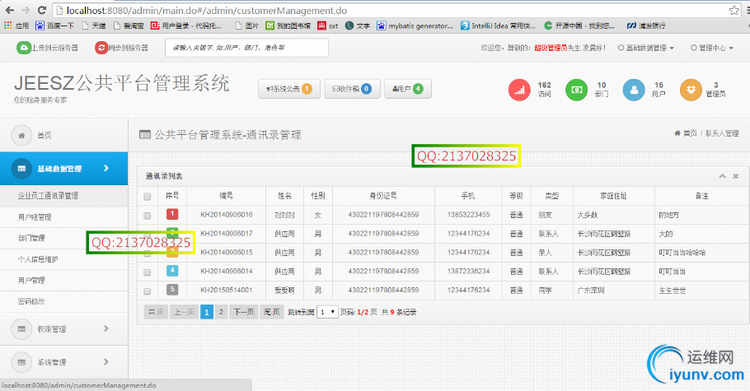
Task: Select 密码修改 in sidebar
Action: click(x=32, y=301)
